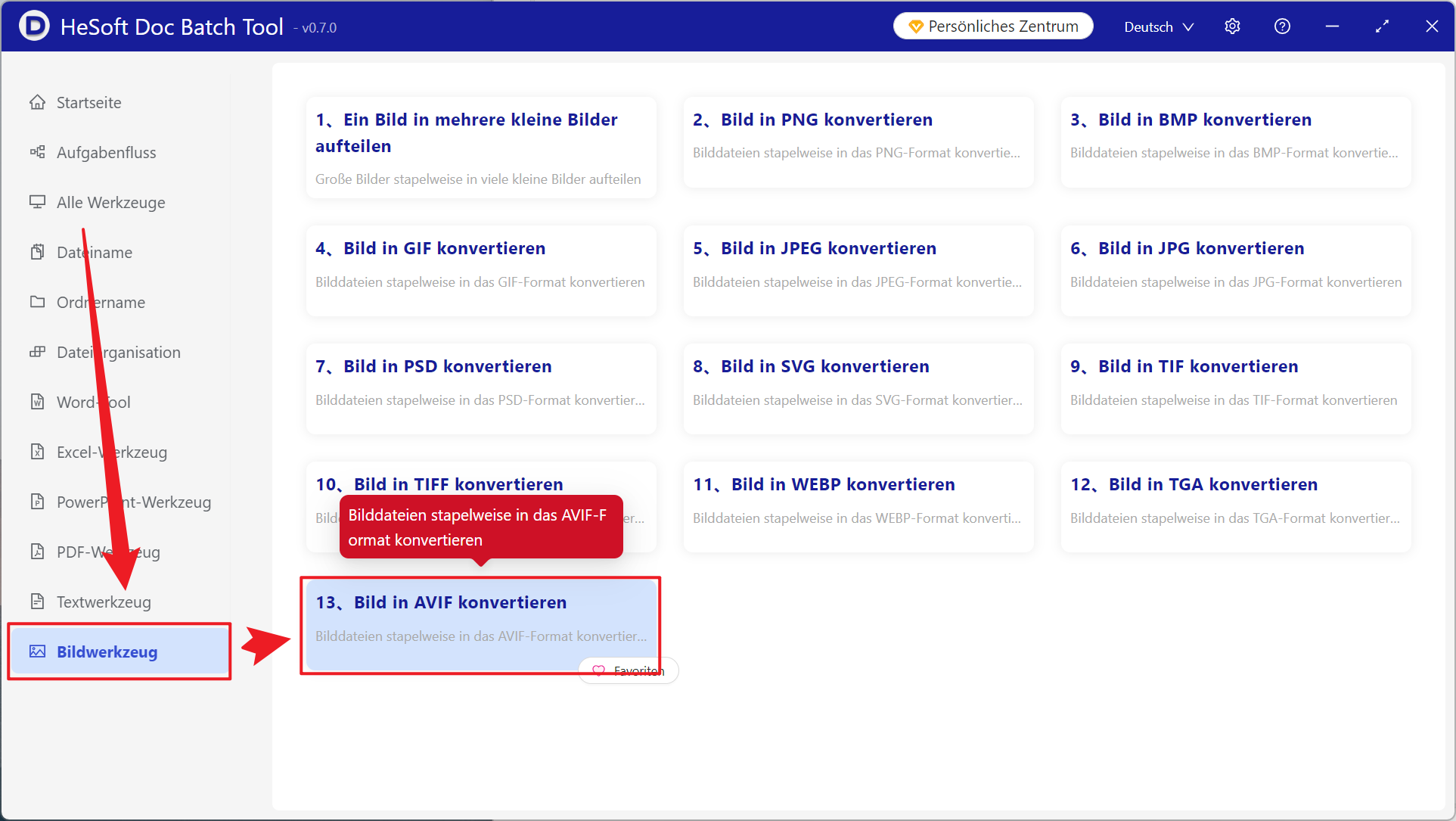Select Textwerkzeug in sidebar
The width and height of the screenshot is (1456, 821).
tap(120, 602)
